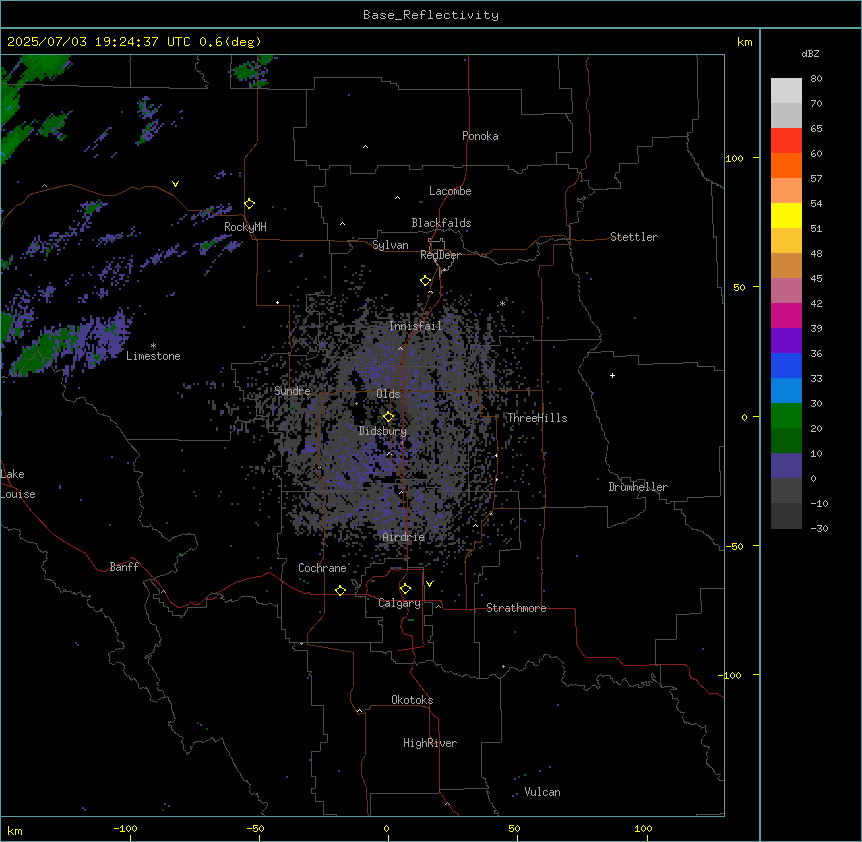The width and height of the screenshot is (862, 842).
Task: Pick the blue 33–36 dBZ legend swatch
Action: (786, 365)
